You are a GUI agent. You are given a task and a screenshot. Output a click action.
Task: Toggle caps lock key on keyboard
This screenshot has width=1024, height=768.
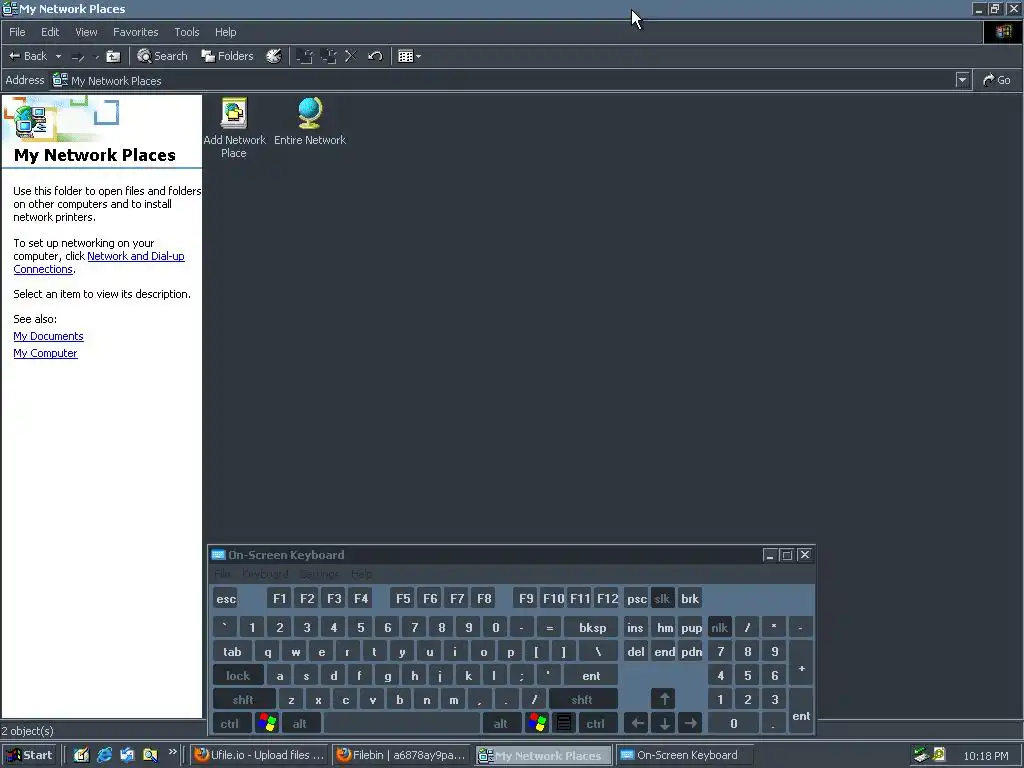238,675
